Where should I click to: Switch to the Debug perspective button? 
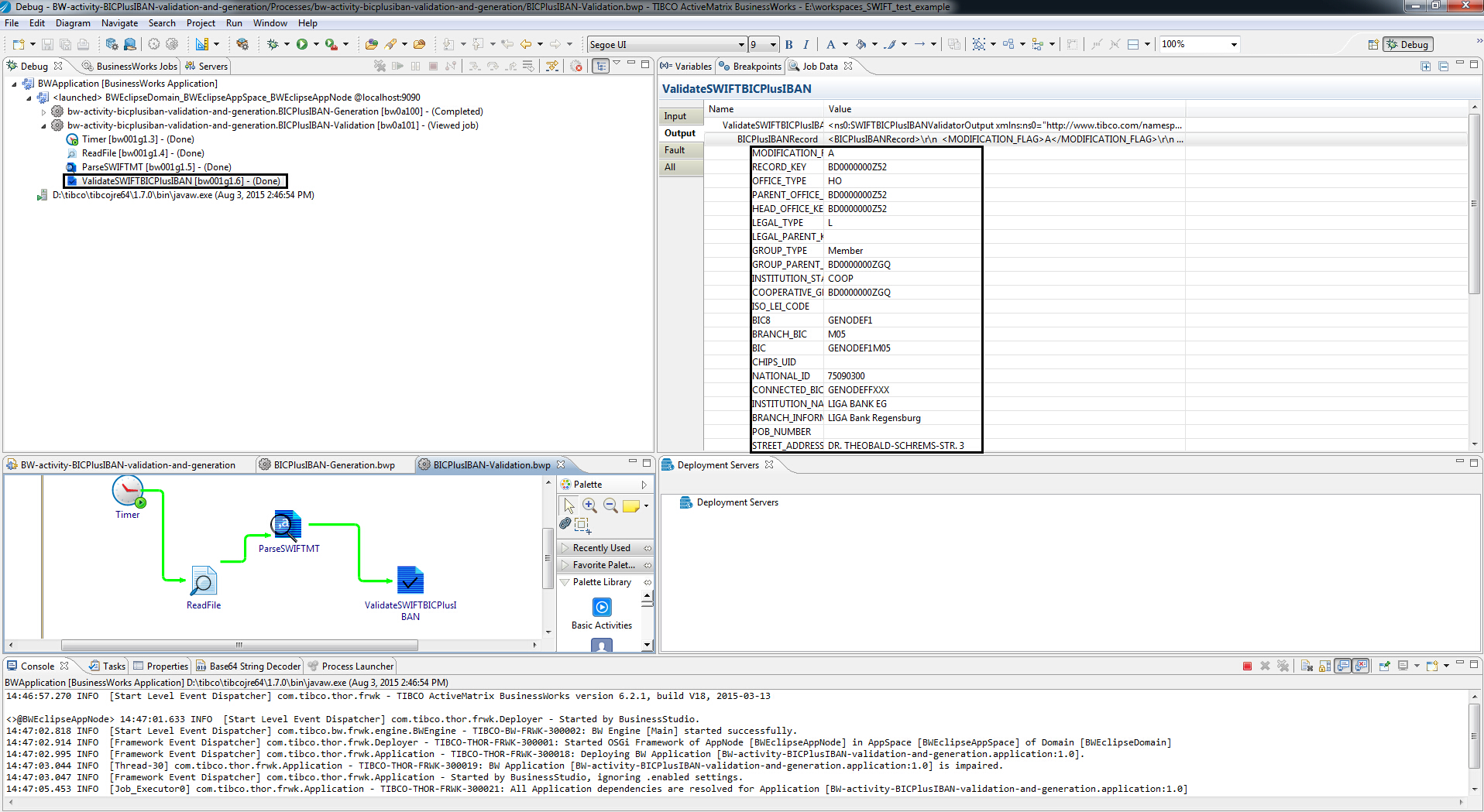pos(1408,44)
